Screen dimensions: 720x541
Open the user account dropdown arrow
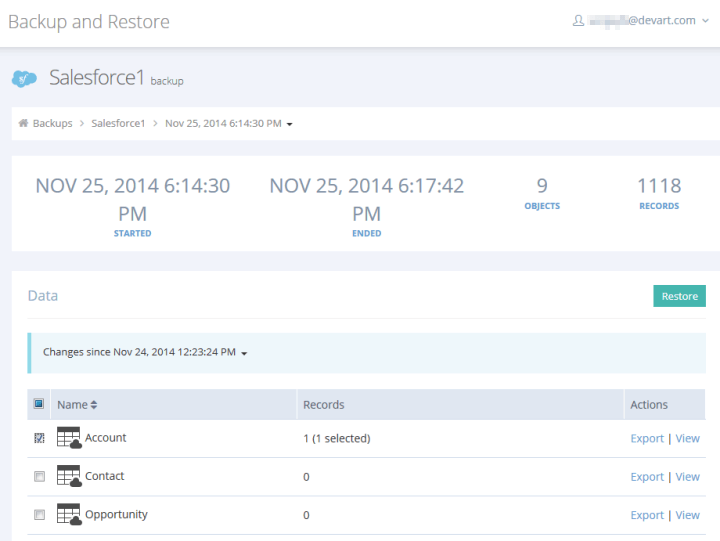[705, 21]
